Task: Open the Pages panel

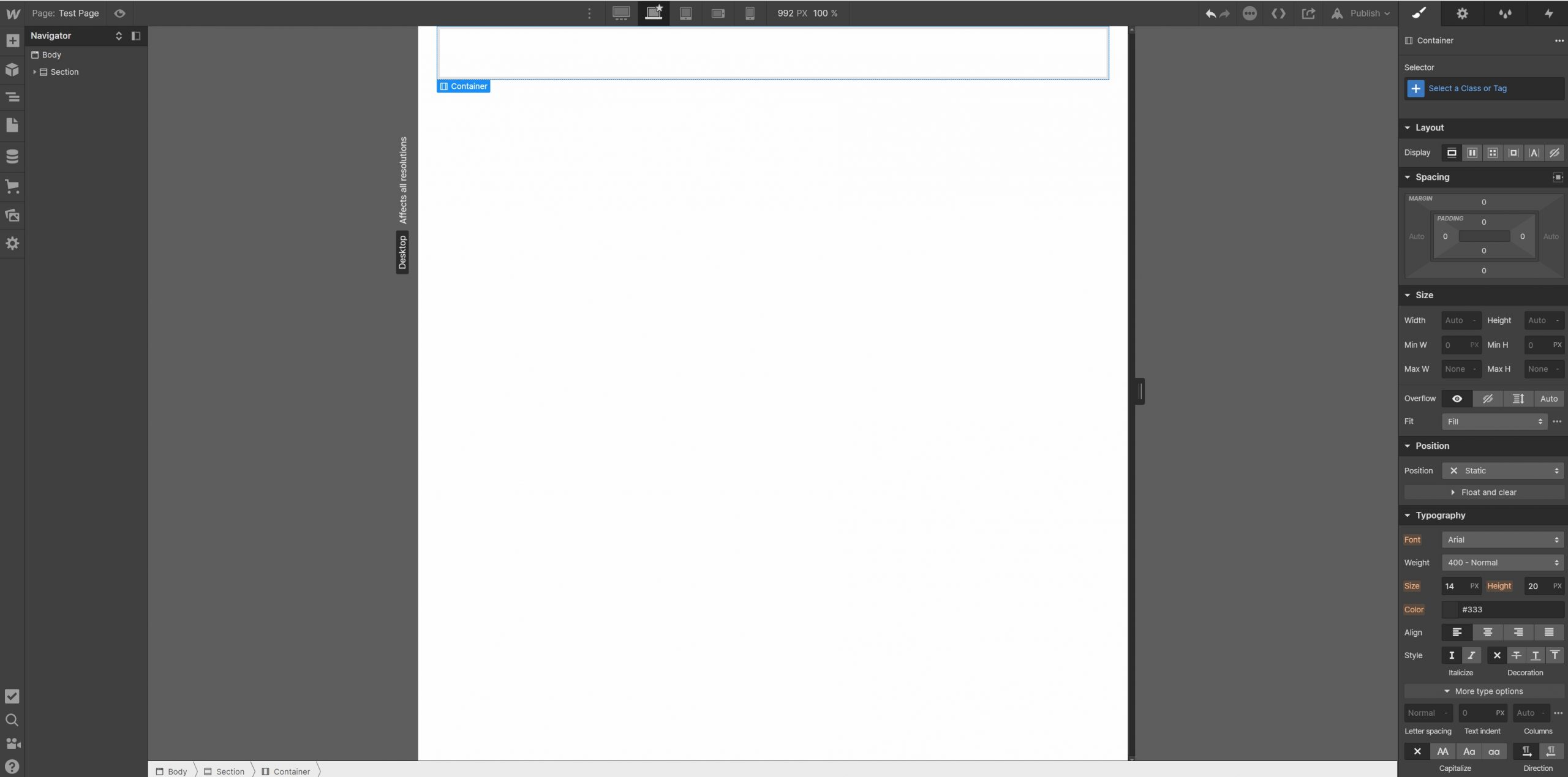Action: (x=12, y=126)
